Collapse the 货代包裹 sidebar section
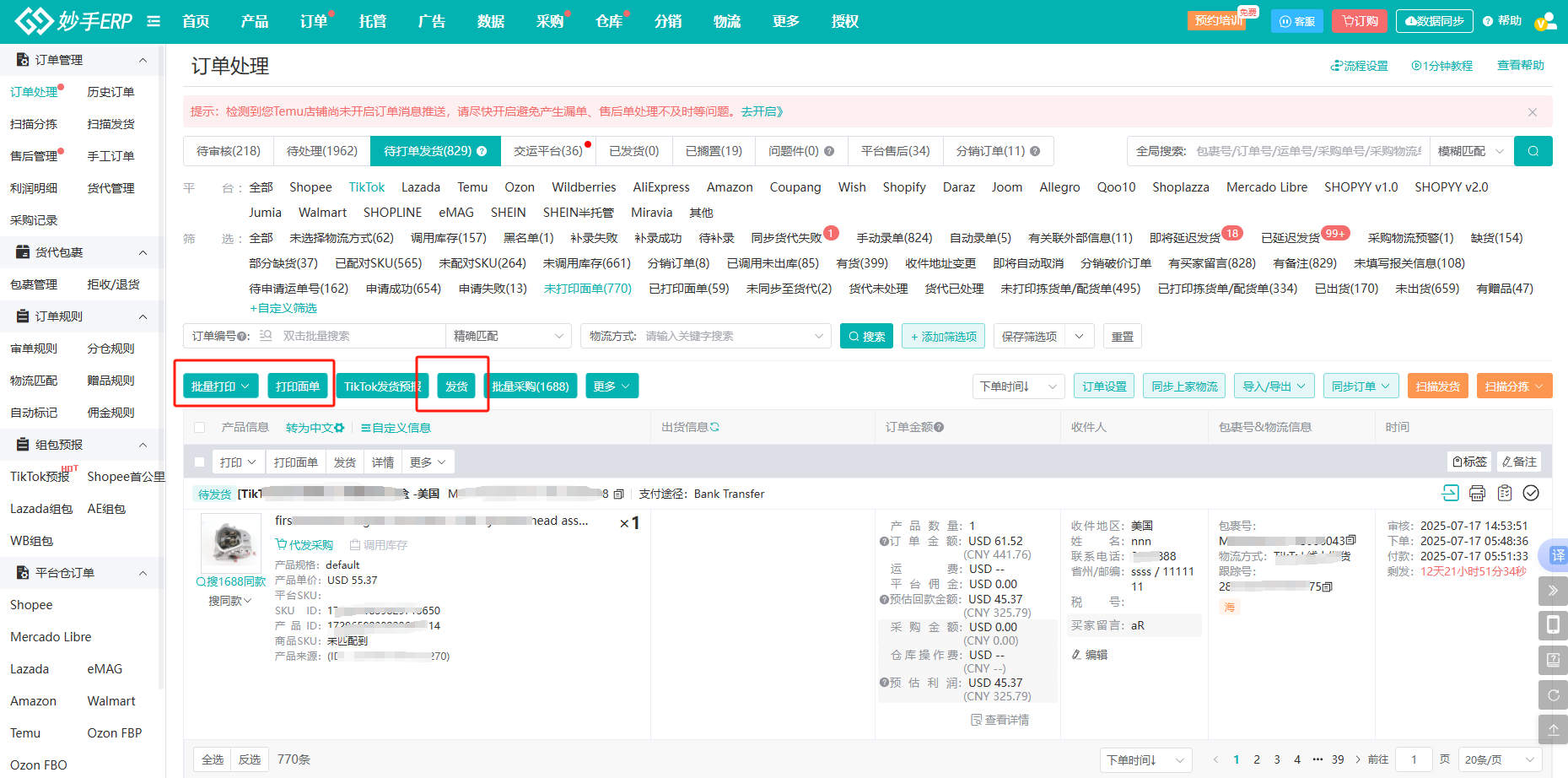The height and width of the screenshot is (778, 1568). point(143,252)
